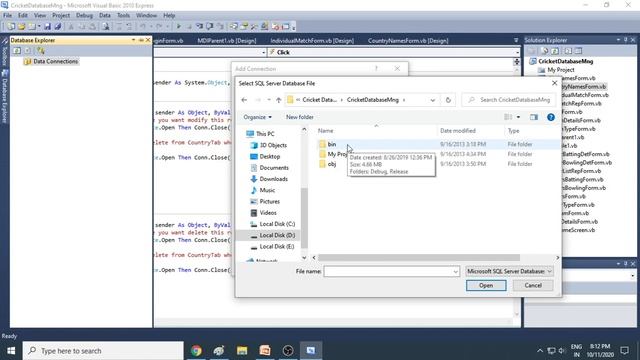Select the bin folder
This screenshot has height=360, width=640.
tap(331, 144)
